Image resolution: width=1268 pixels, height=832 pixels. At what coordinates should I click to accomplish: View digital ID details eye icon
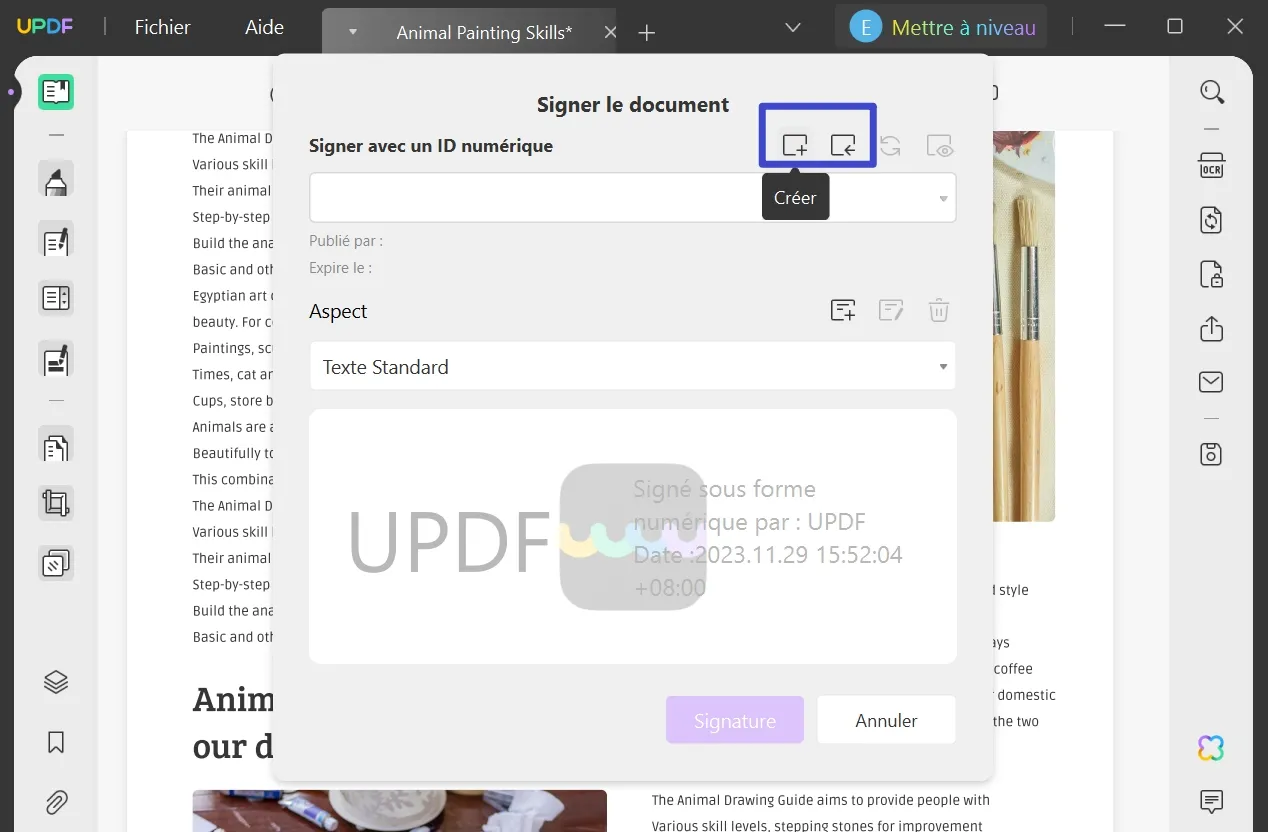click(x=940, y=146)
